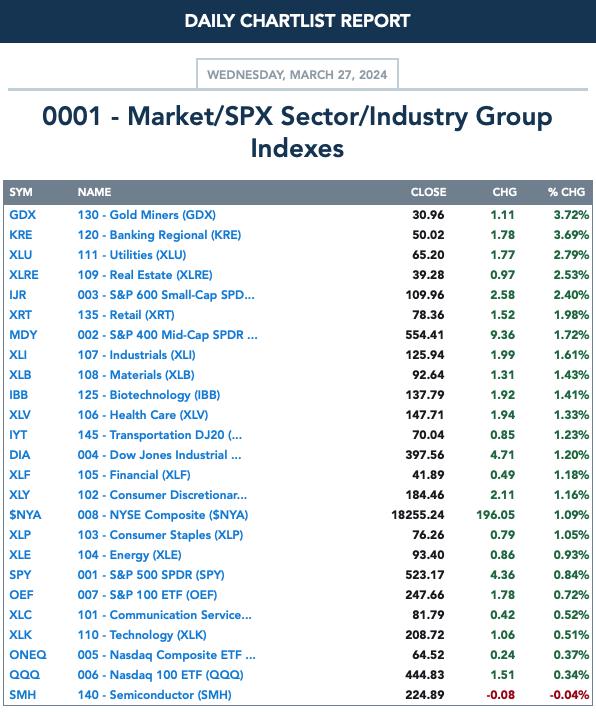
Task: Click the CLOSE column header
Action: (429, 192)
